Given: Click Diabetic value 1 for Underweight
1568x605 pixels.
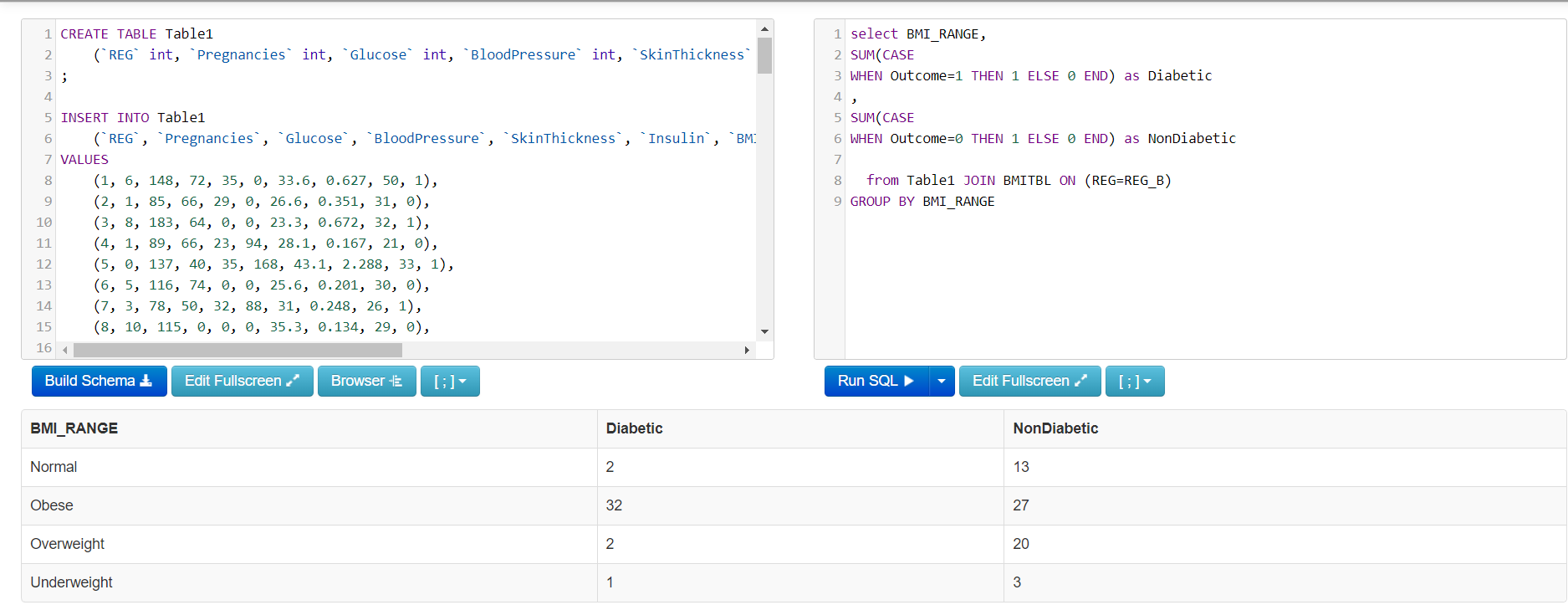Looking at the screenshot, I should (x=610, y=582).
